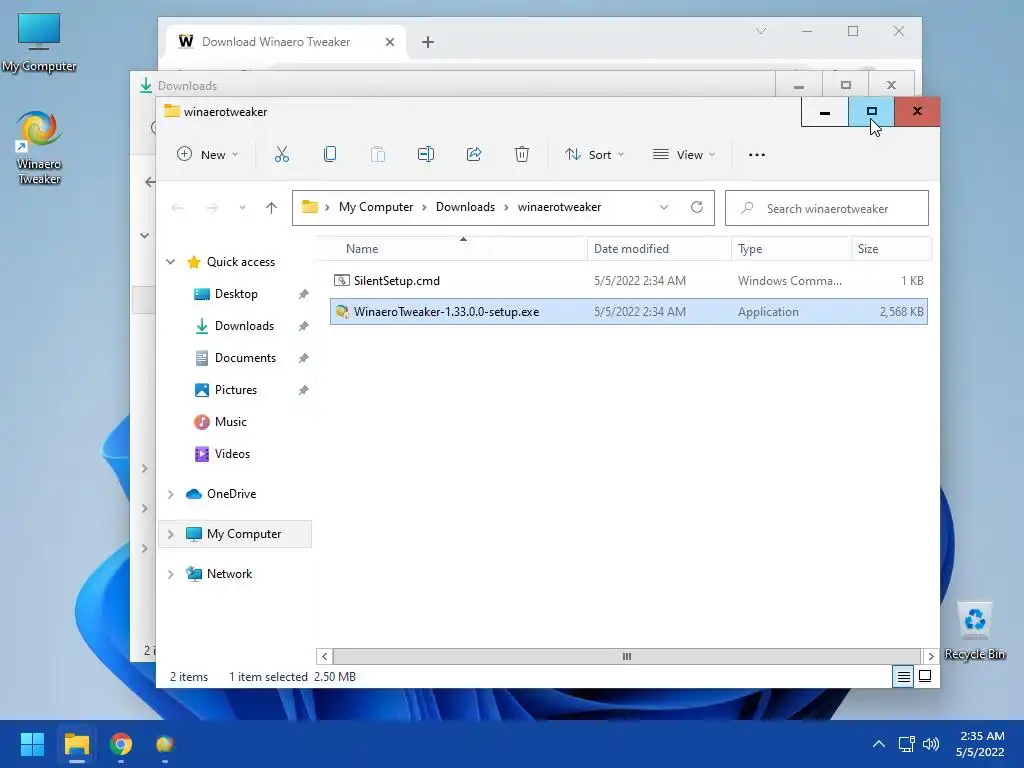Click winaerotweaker in breadcrumb path
Image resolution: width=1024 pixels, height=768 pixels.
(559, 207)
